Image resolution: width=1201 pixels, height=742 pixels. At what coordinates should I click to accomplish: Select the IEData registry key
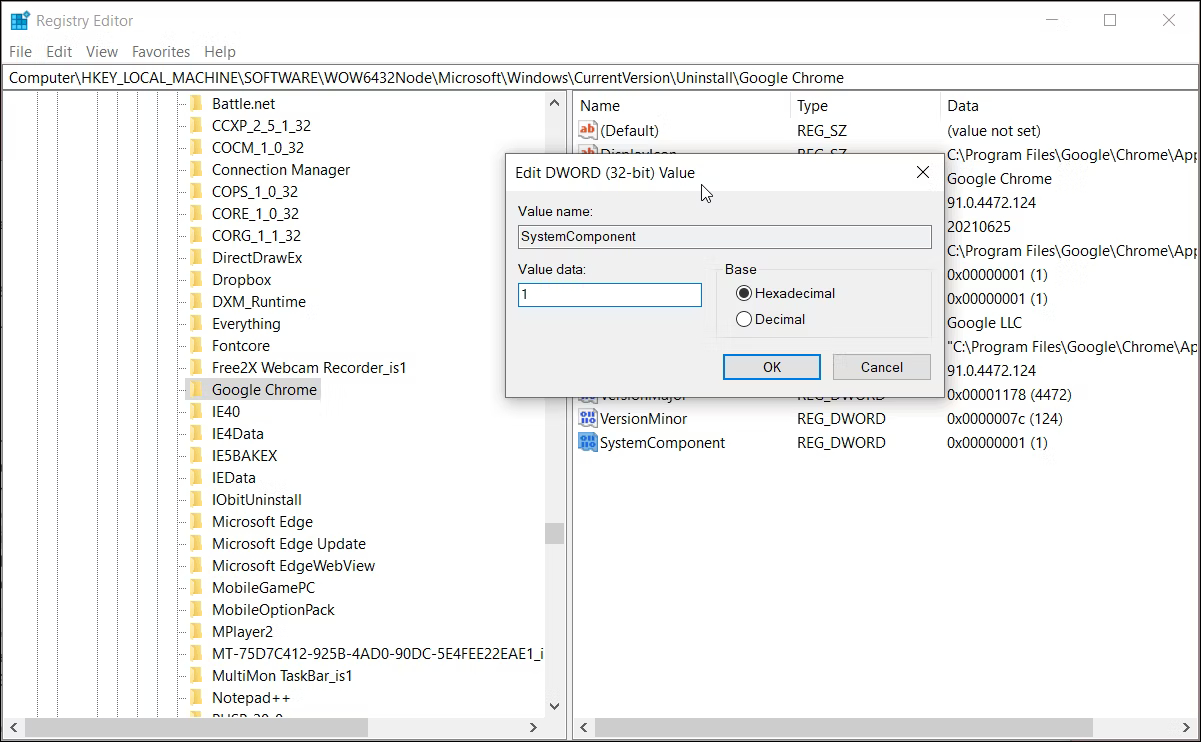(x=234, y=477)
